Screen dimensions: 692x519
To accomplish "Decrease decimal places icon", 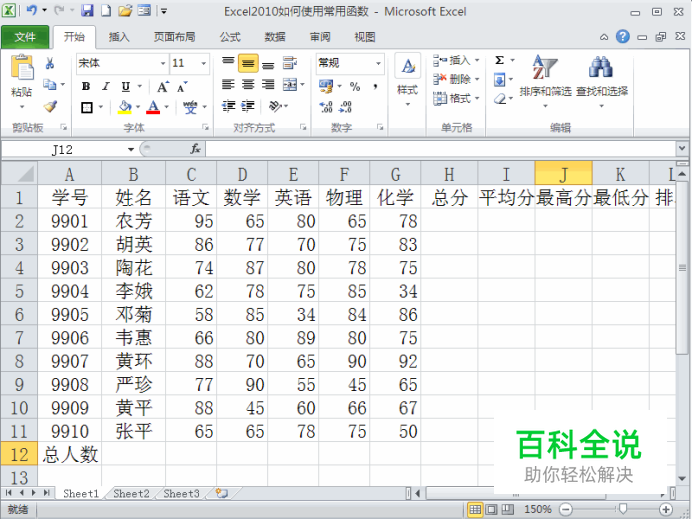I will tap(345, 107).
